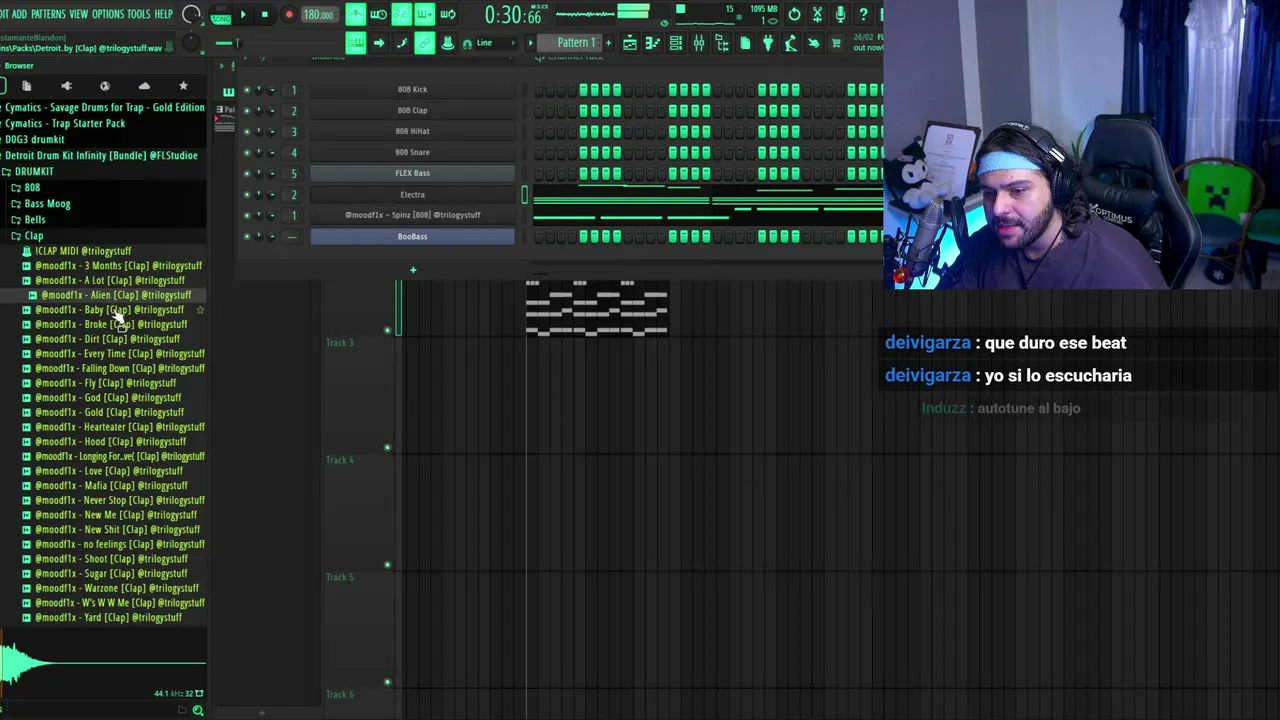Open the Playlist view icon
The width and height of the screenshot is (1280, 720).
[x=630, y=43]
